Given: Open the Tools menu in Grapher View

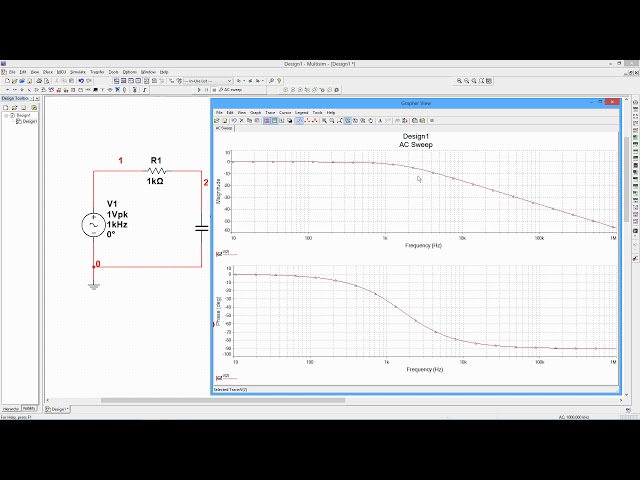Looking at the screenshot, I should (318, 113).
